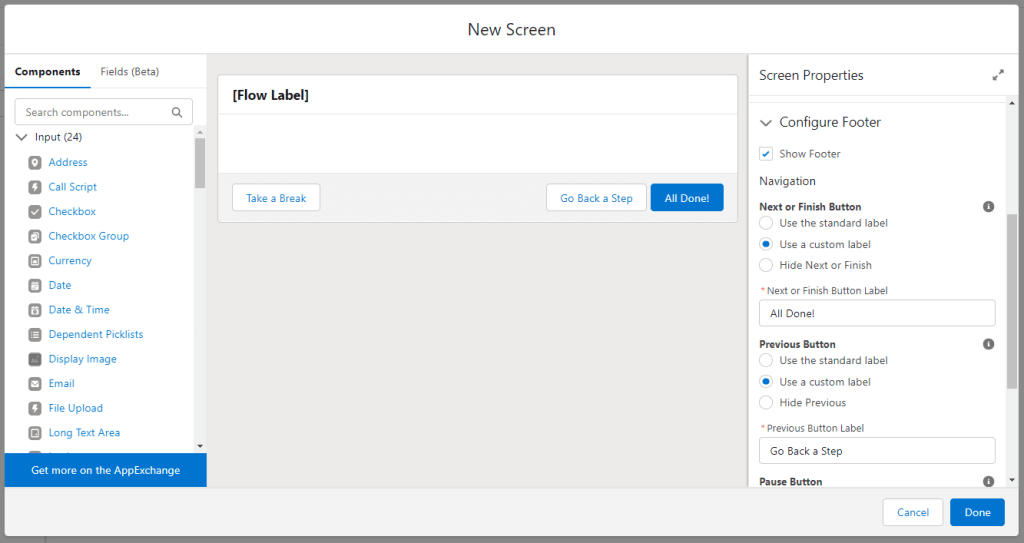Collapse the Configure Footer section
This screenshot has height=543, width=1024.
click(766, 123)
